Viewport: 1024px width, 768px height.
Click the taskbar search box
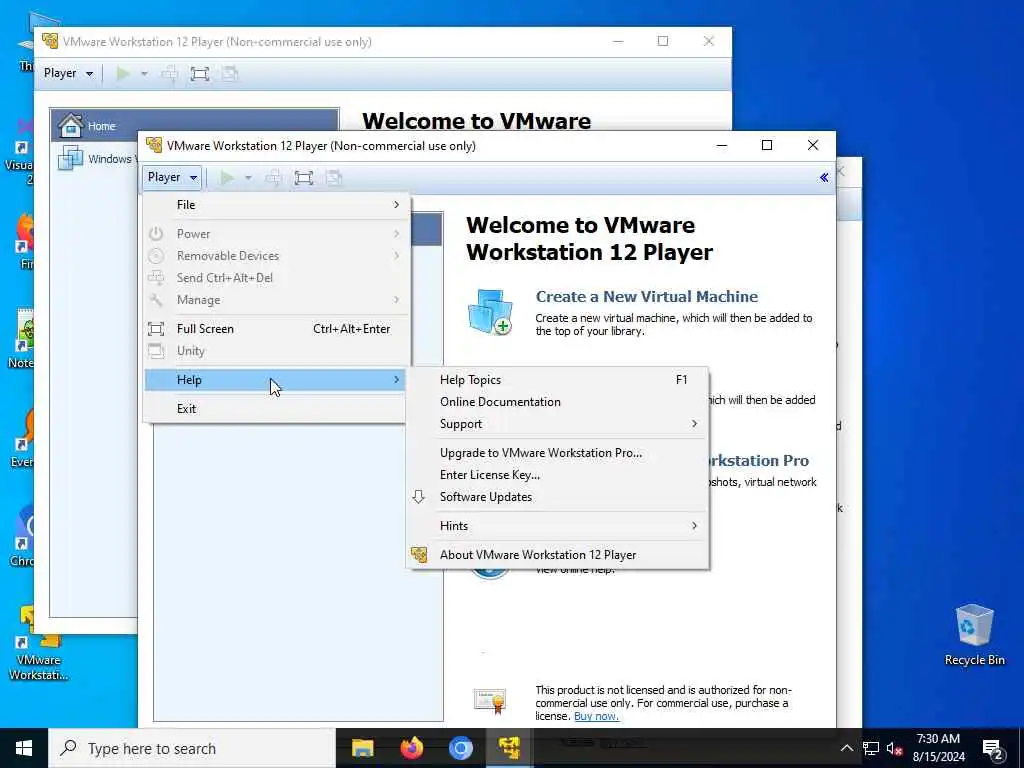(192, 748)
